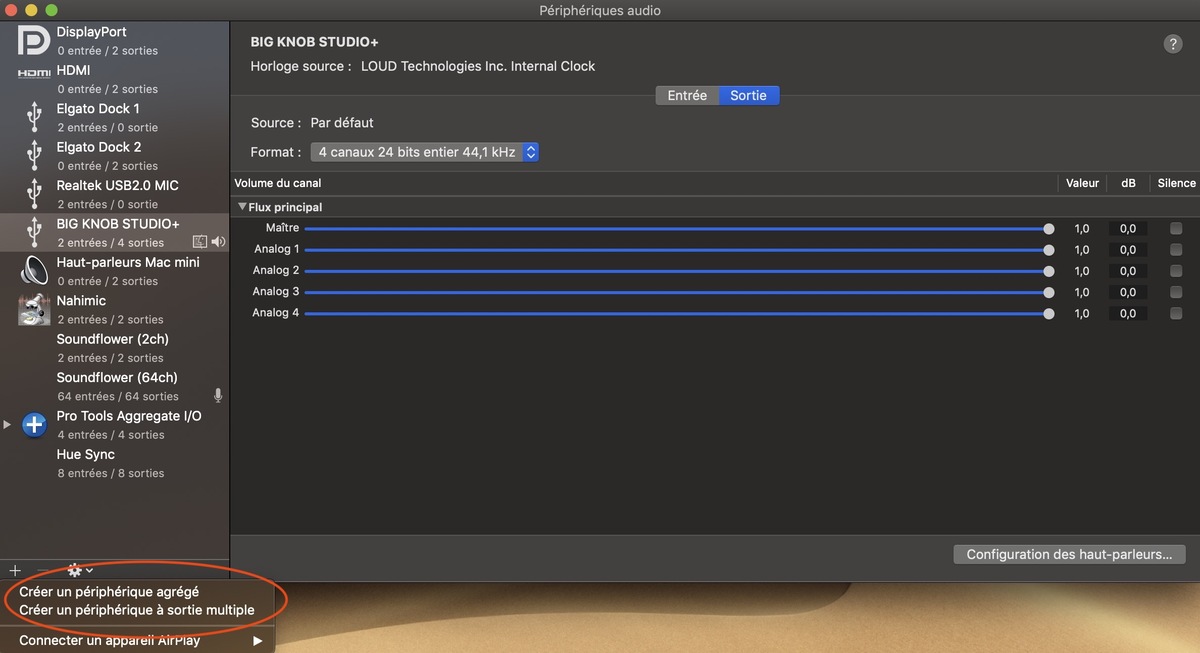Viewport: 1200px width, 653px height.
Task: Open the Format dropdown 4 canaux 24 bits
Action: (424, 152)
